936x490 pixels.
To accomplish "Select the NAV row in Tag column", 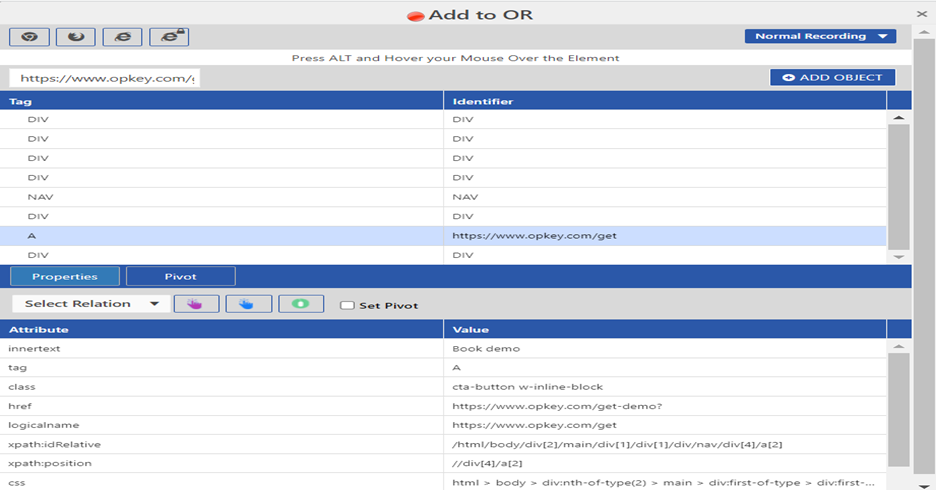I will [221, 197].
